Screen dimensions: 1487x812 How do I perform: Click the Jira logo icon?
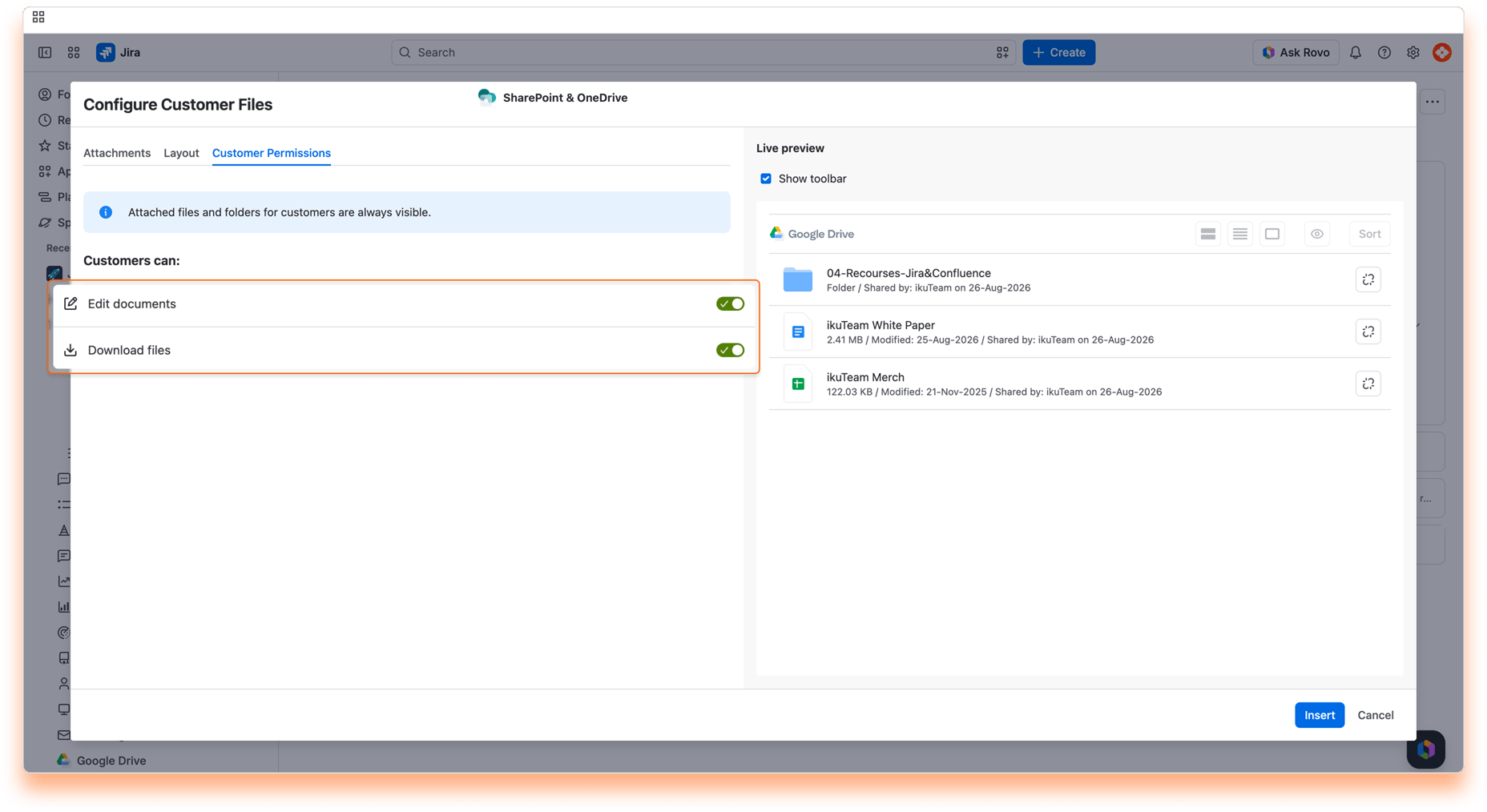[106, 52]
